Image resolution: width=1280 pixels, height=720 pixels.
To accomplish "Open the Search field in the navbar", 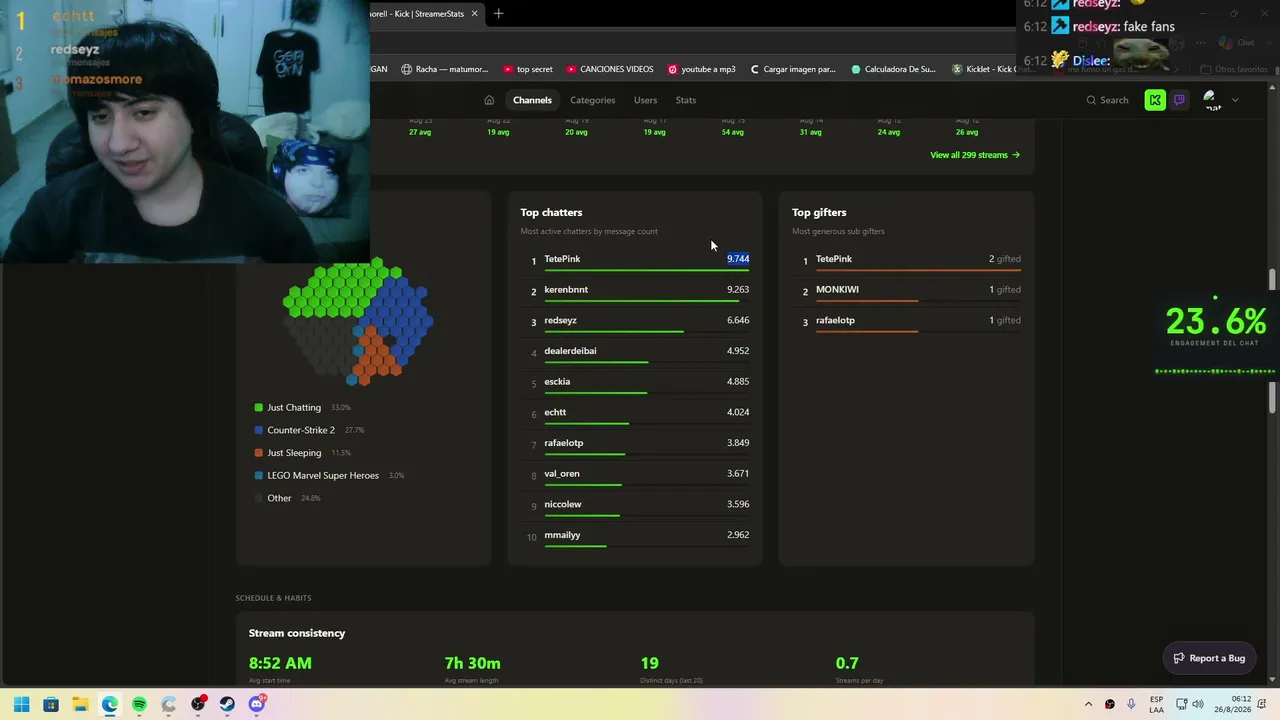I will [1107, 100].
